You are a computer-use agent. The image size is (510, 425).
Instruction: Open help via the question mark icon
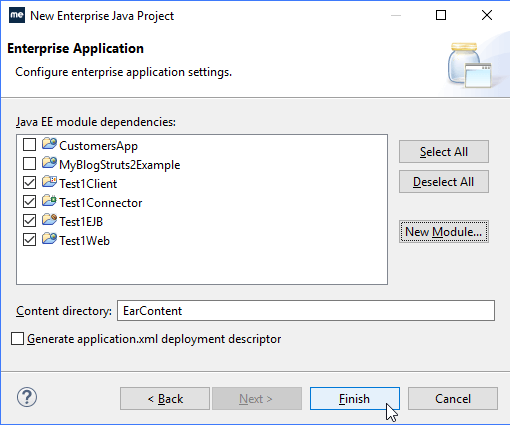27,397
